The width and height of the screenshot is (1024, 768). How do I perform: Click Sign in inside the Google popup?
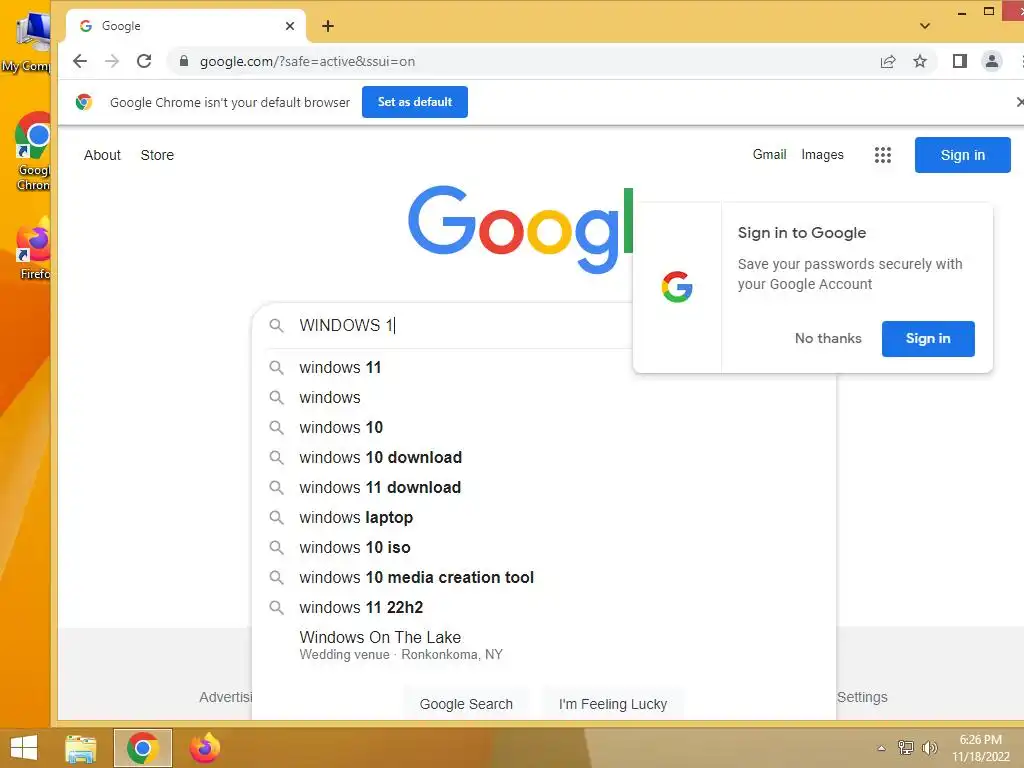coord(928,338)
